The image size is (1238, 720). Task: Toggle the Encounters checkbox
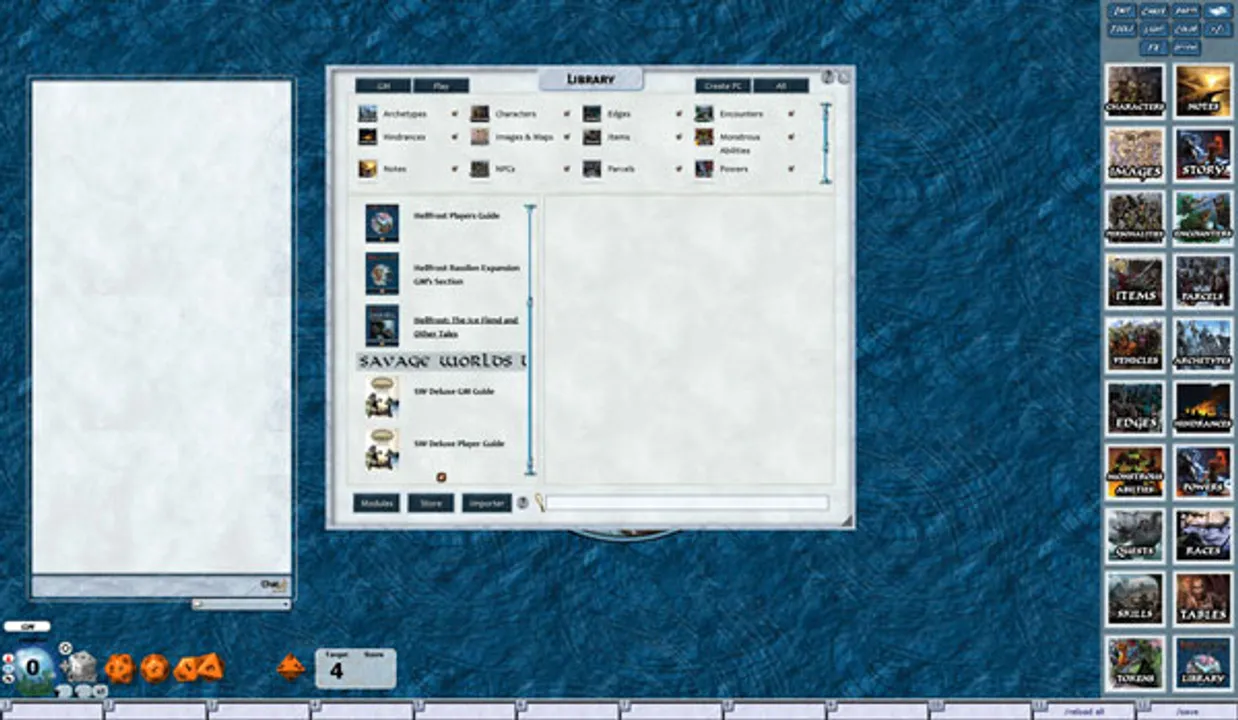coord(791,114)
